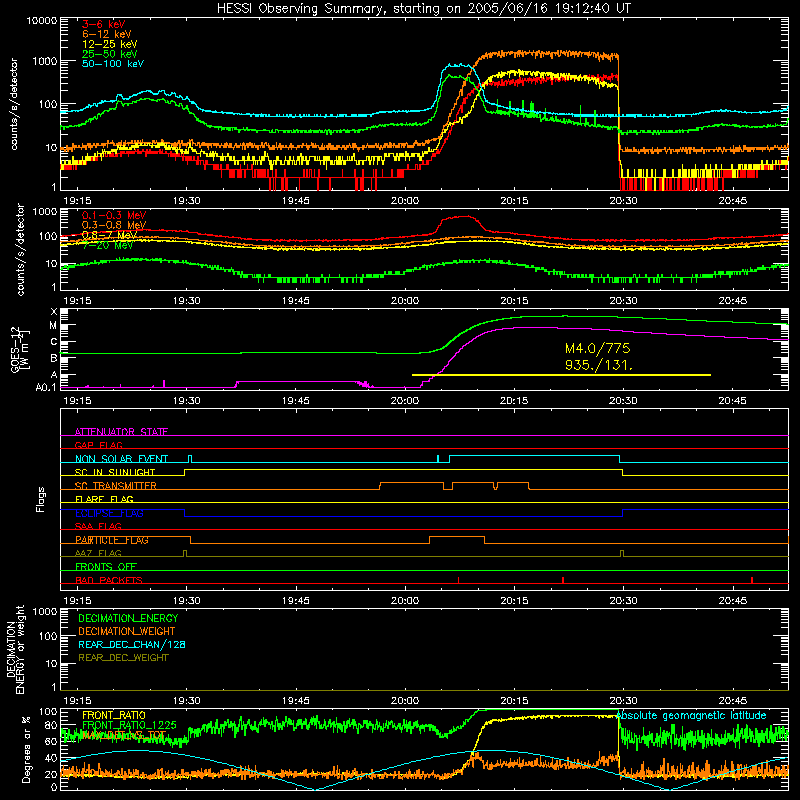
Task: Click the SC_IN_SUNLIGHT flag label
Action: coord(115,472)
